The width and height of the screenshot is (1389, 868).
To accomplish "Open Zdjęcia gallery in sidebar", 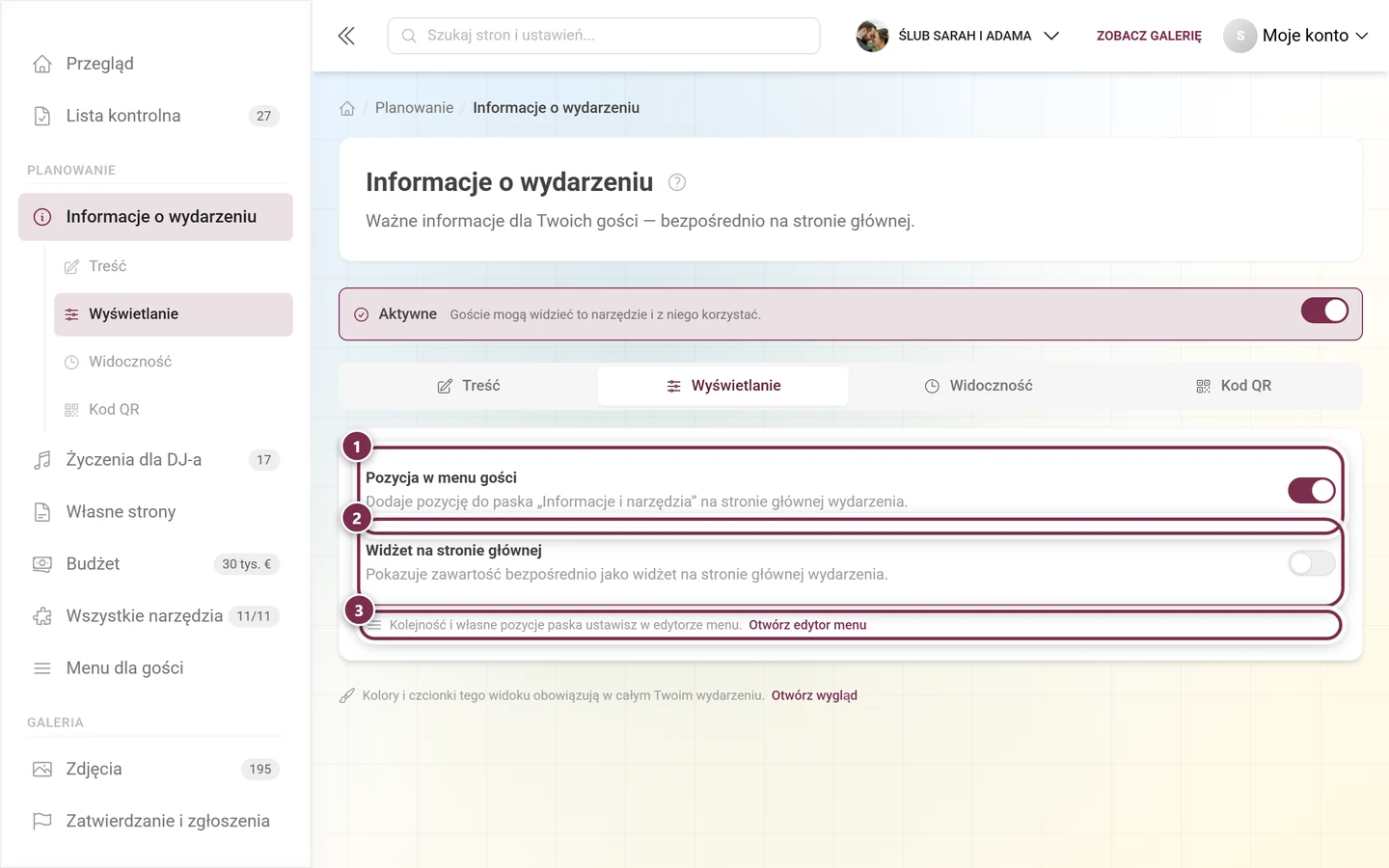I will pos(155,770).
